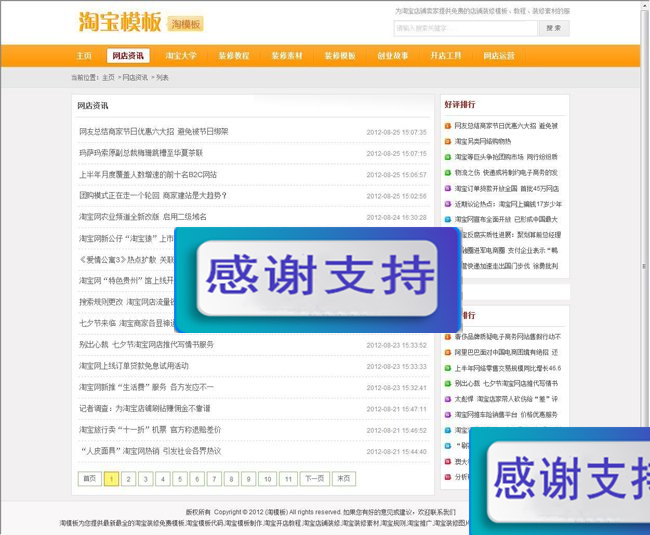The width and height of the screenshot is (650, 535).
Task: Open article 淘宝网上线订单贷款免息试用活动
Action: point(133,366)
